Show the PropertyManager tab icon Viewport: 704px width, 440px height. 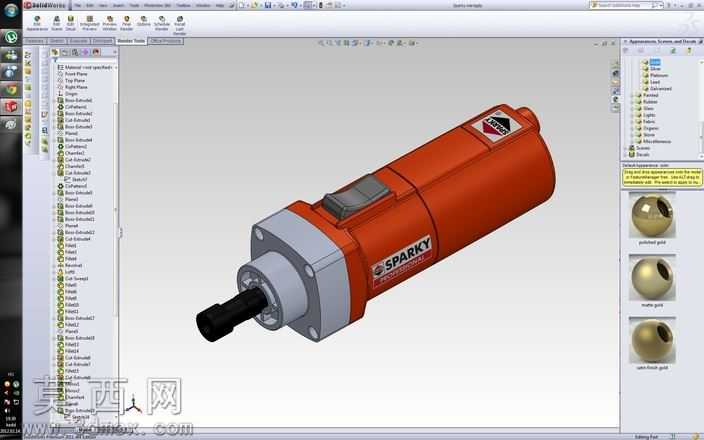click(x=65, y=53)
